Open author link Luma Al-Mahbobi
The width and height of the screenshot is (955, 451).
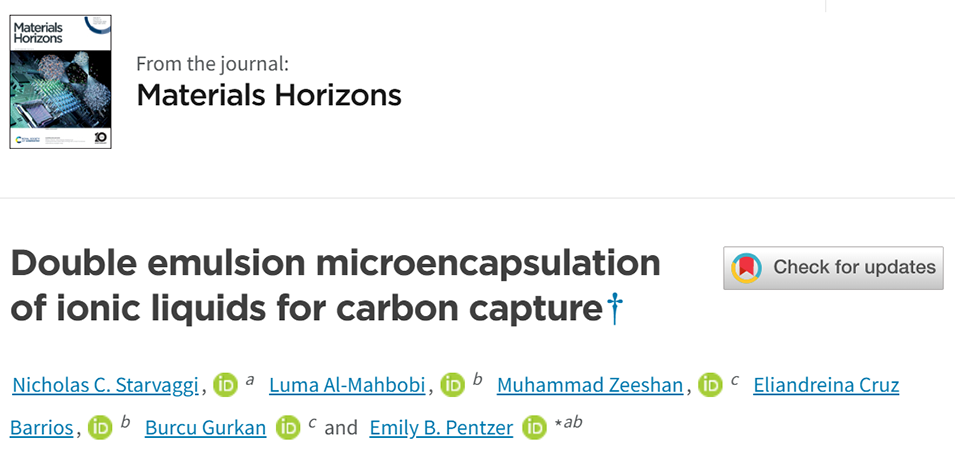point(347,385)
